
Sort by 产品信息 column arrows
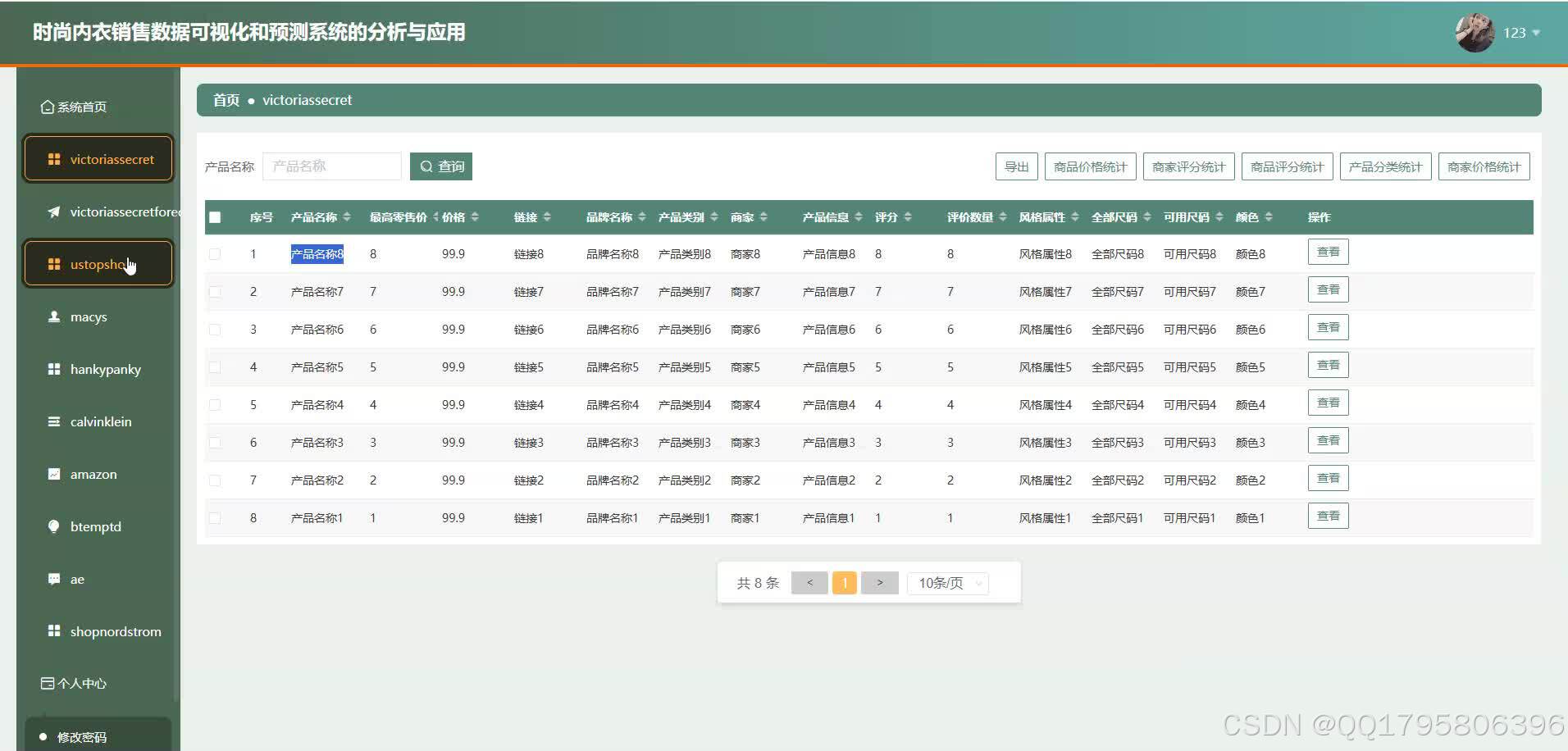pyautogui.click(x=859, y=217)
